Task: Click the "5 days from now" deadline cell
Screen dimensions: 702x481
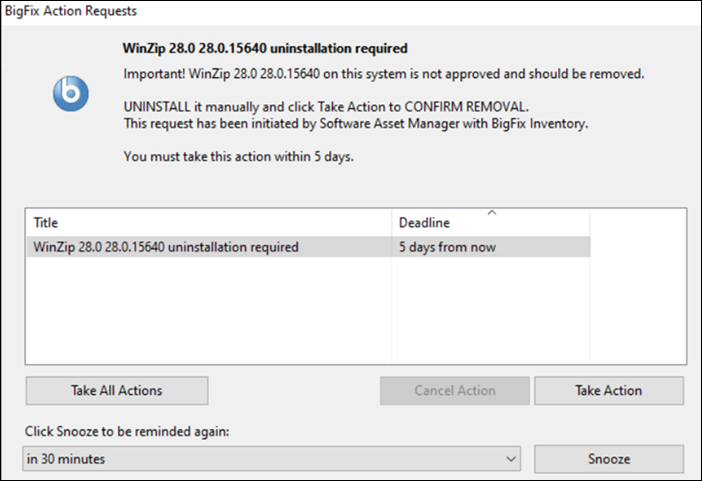Action: click(x=447, y=247)
